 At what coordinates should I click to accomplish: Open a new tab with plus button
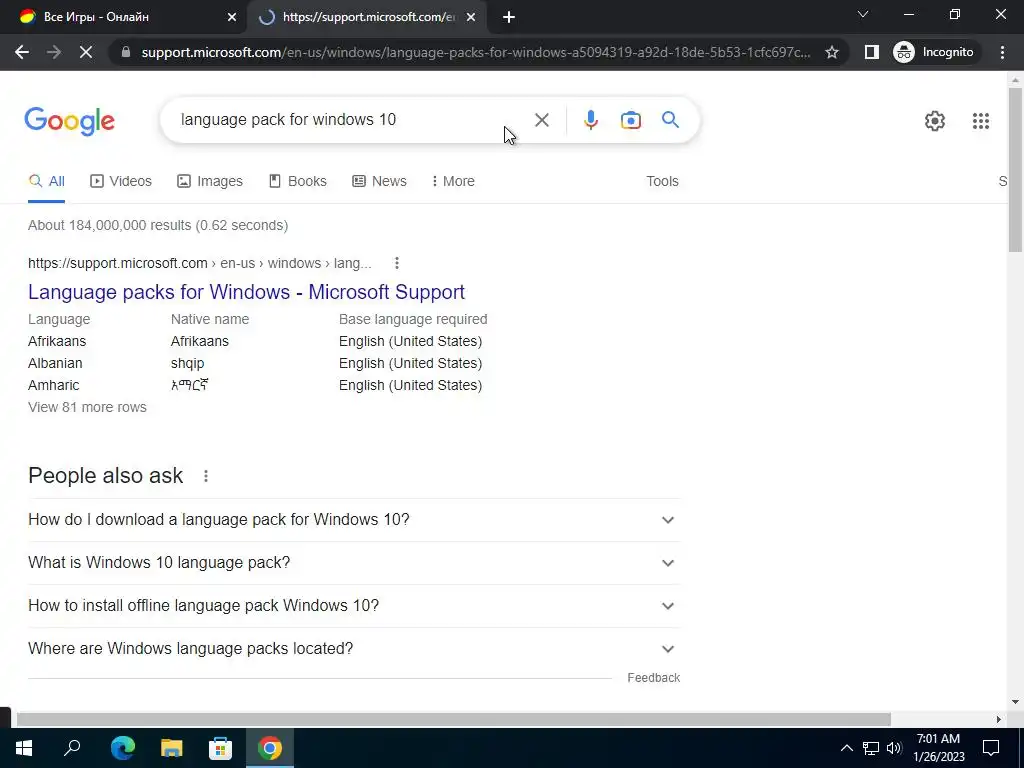pos(509,17)
